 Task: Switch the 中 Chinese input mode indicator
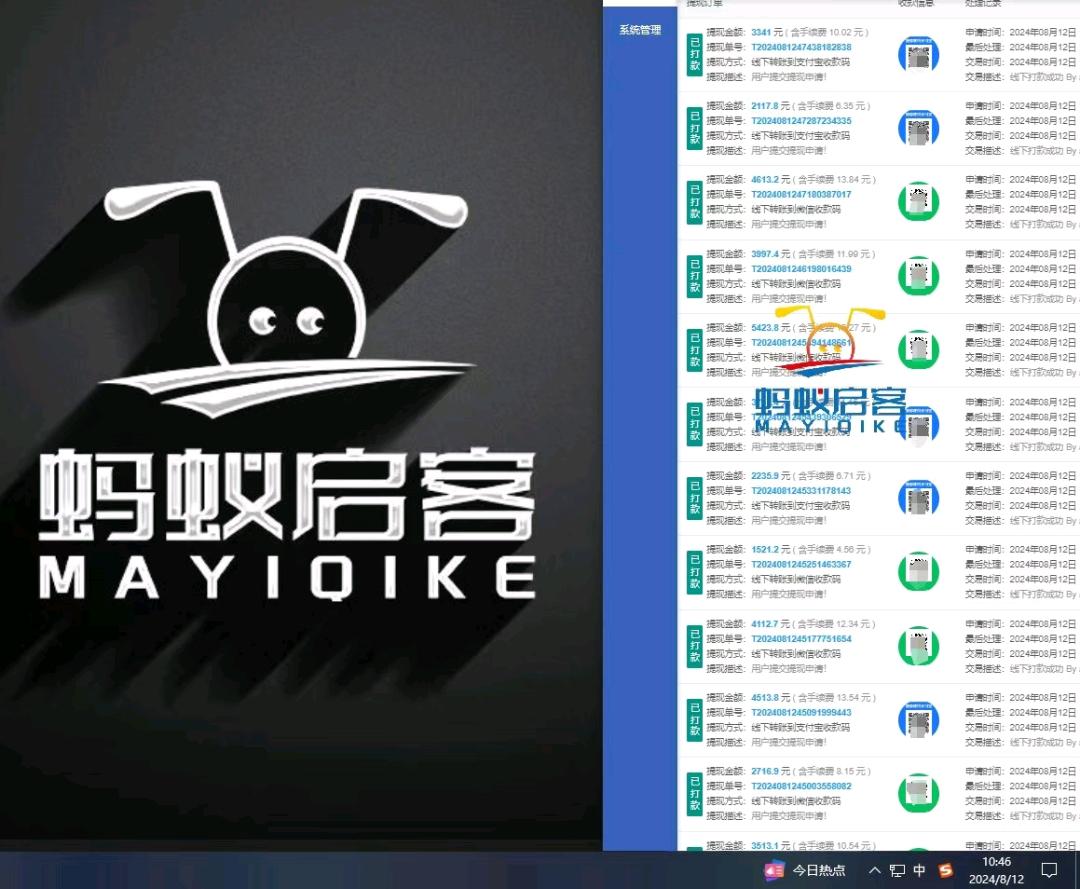point(920,871)
